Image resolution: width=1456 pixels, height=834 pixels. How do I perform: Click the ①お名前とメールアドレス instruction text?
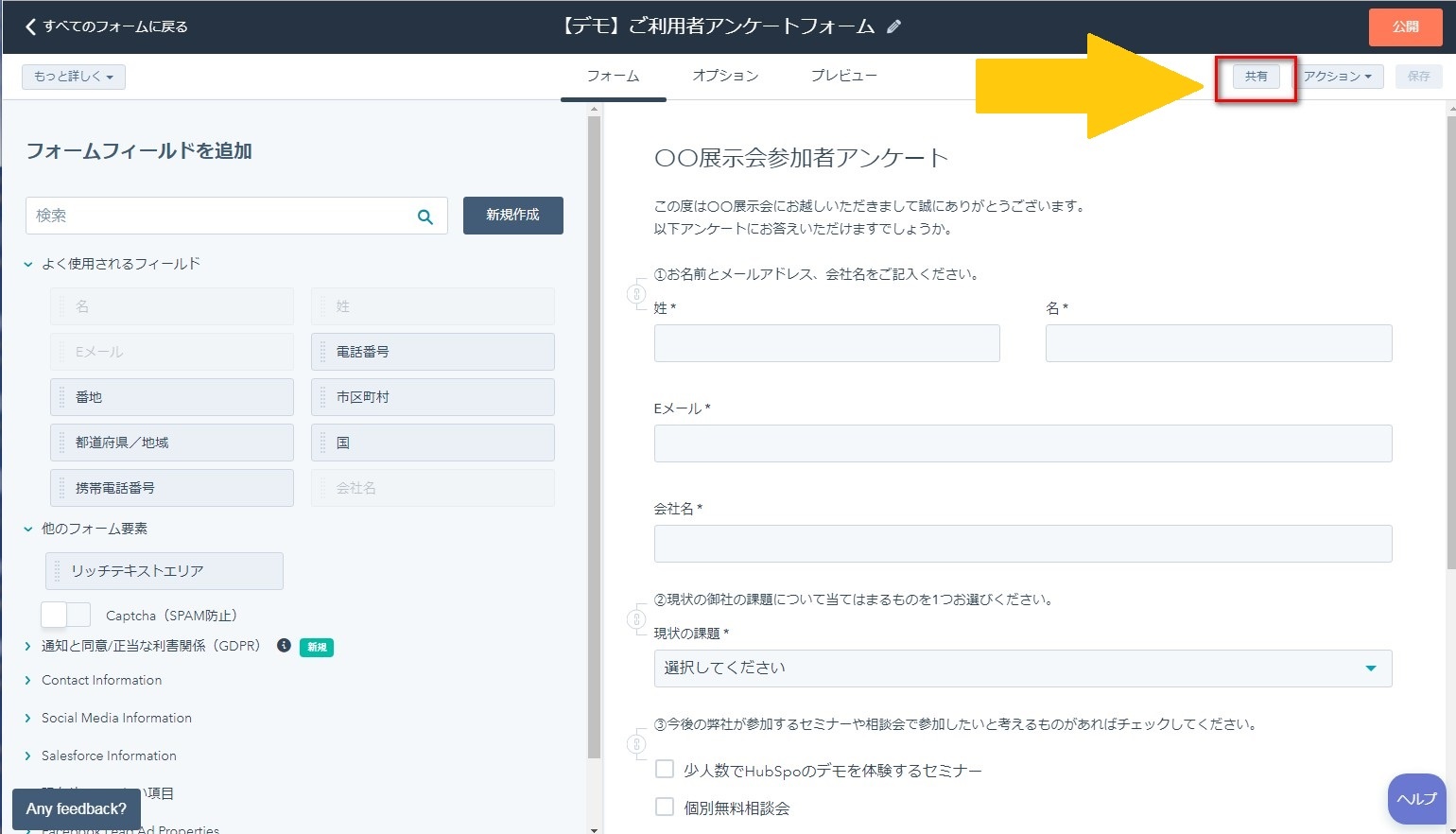pyautogui.click(x=819, y=274)
